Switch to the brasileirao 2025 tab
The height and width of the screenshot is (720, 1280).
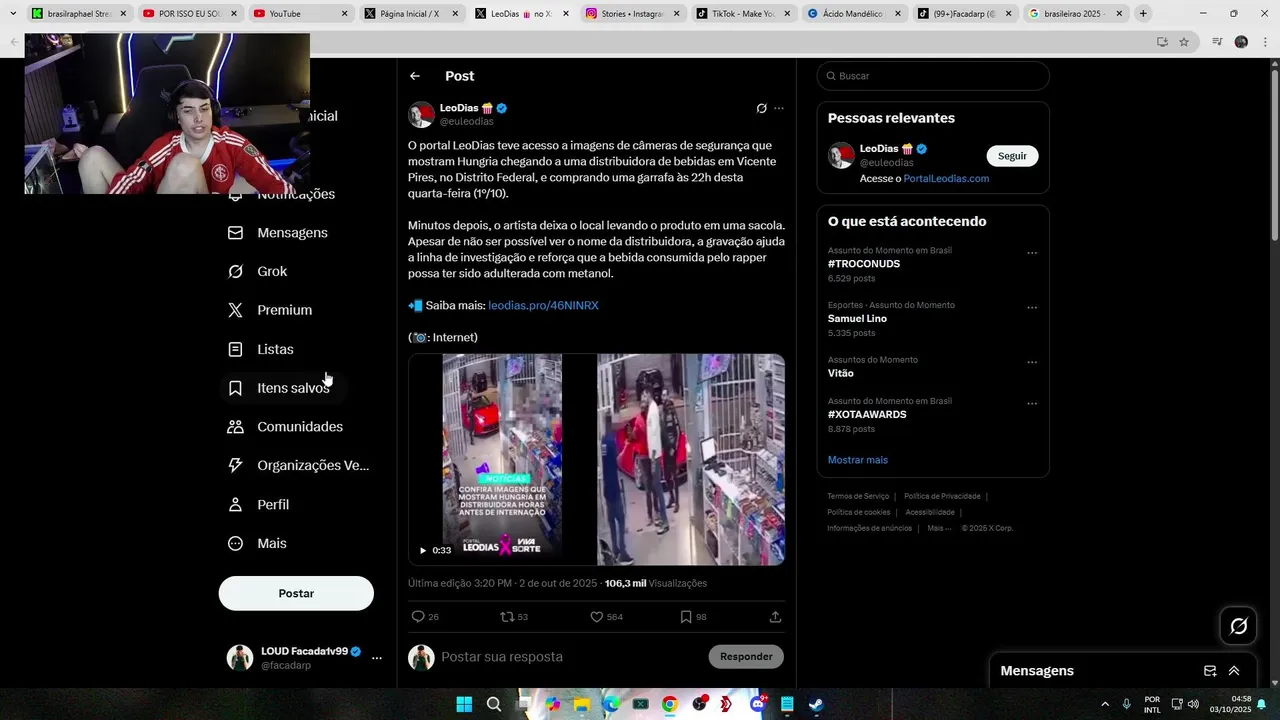1072,14
